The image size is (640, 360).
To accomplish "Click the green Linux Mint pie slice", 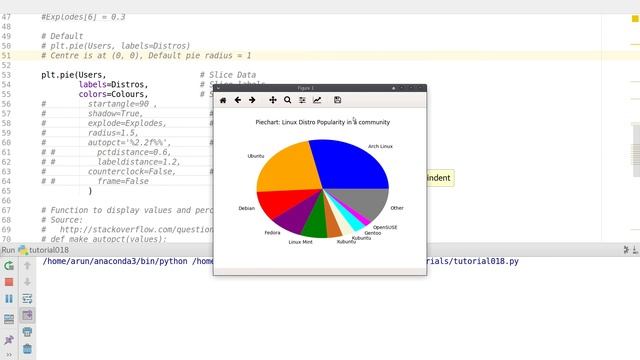I will click(x=316, y=222).
